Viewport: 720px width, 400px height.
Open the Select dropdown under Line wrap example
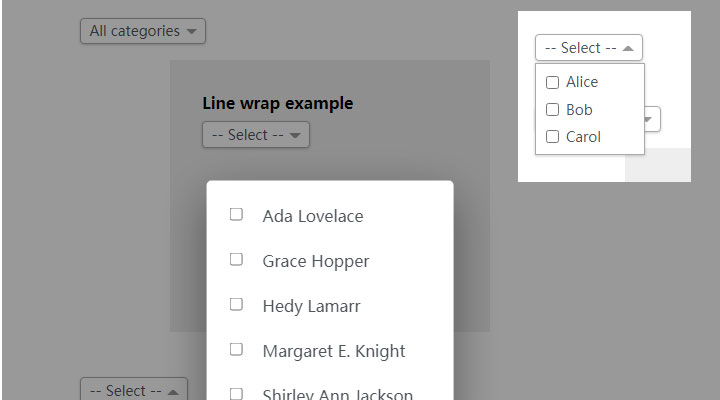pos(256,135)
